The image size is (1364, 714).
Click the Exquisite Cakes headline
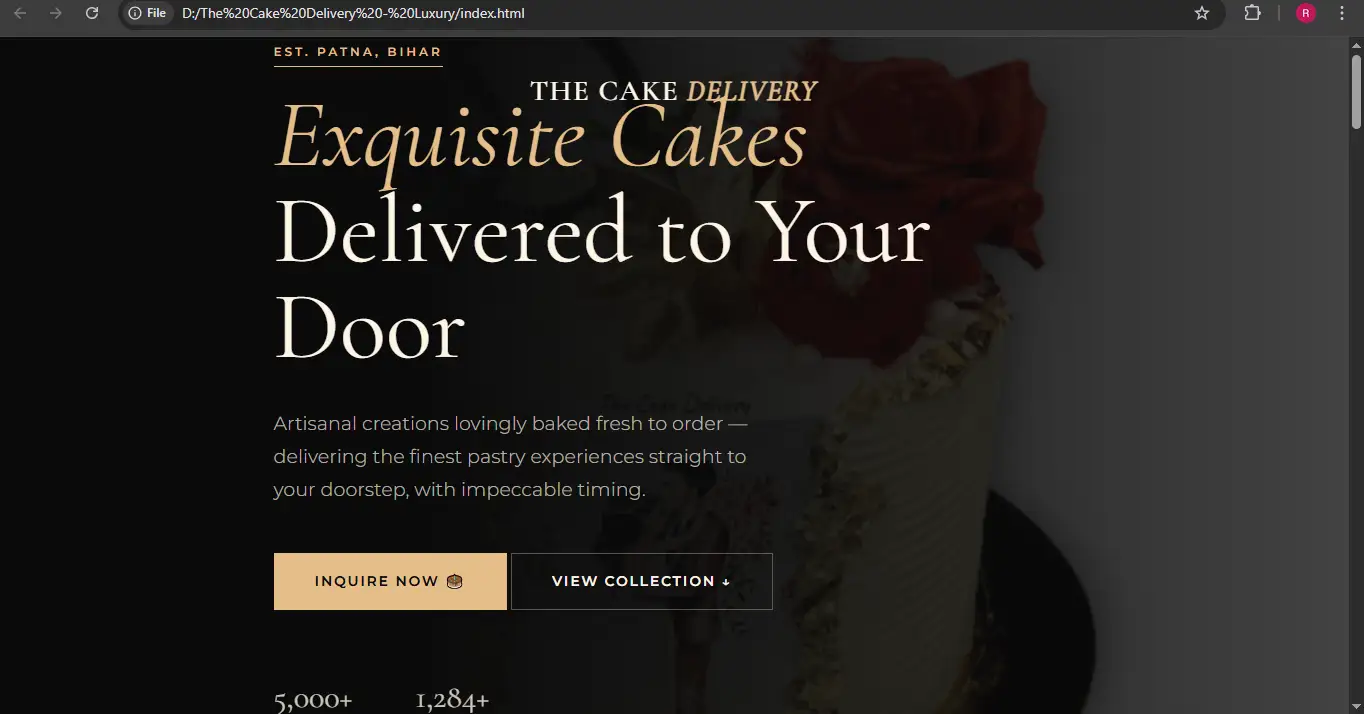pos(540,137)
